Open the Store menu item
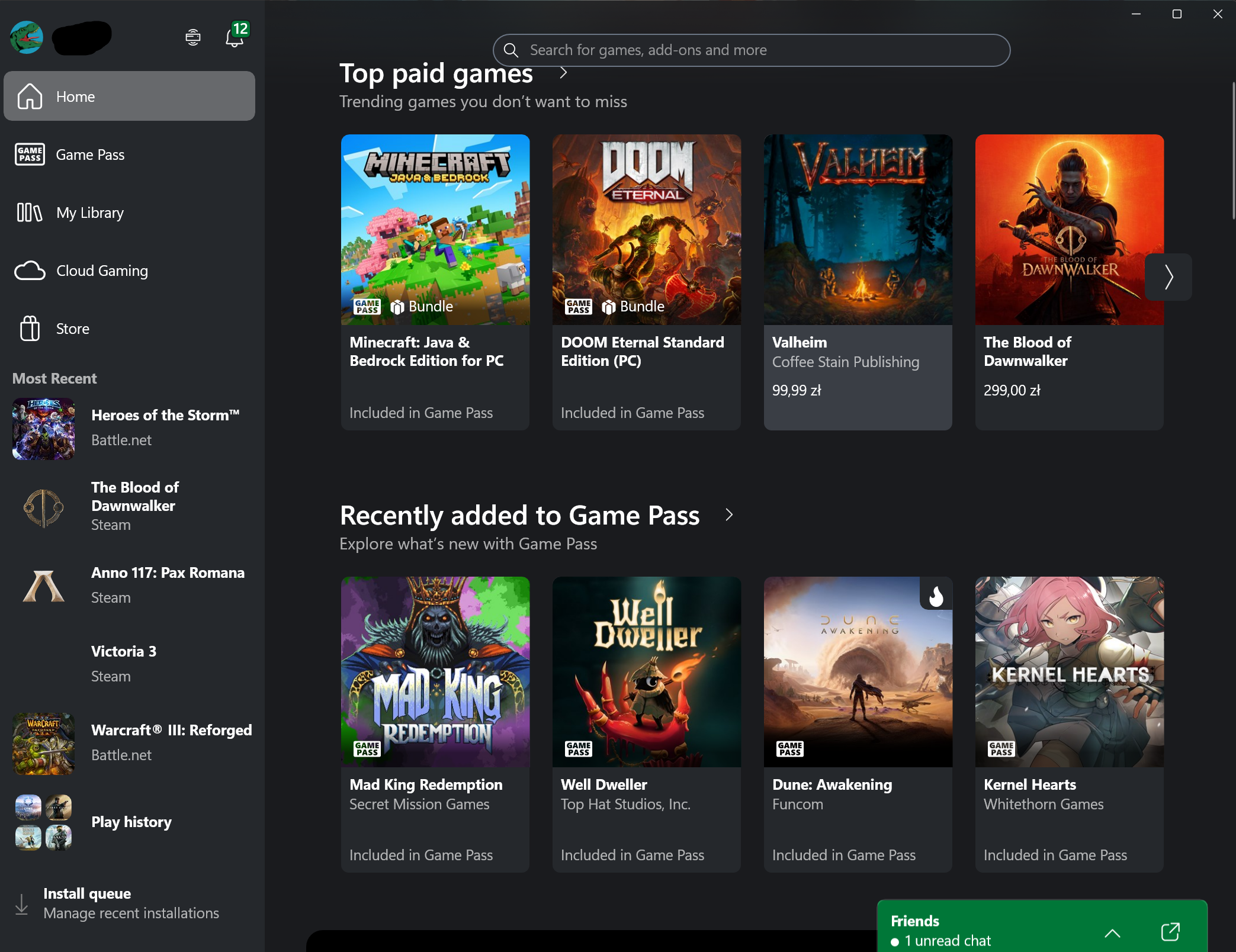 click(x=129, y=329)
